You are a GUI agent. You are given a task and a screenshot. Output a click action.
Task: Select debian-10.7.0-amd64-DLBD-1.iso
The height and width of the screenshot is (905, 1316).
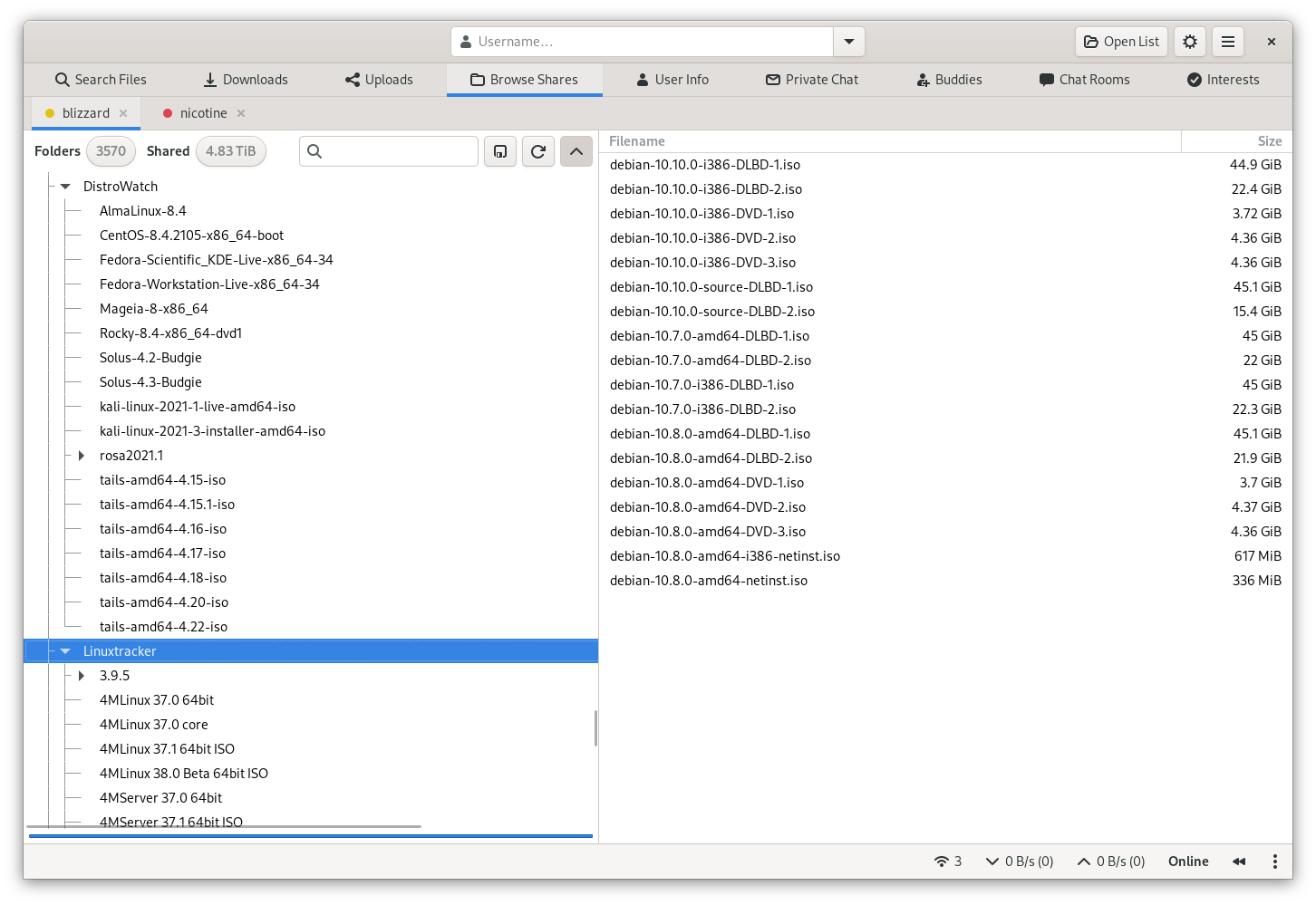pyautogui.click(x=710, y=336)
